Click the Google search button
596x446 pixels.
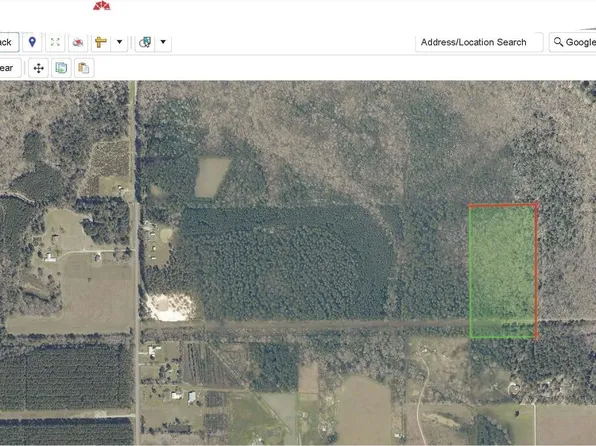pos(573,42)
